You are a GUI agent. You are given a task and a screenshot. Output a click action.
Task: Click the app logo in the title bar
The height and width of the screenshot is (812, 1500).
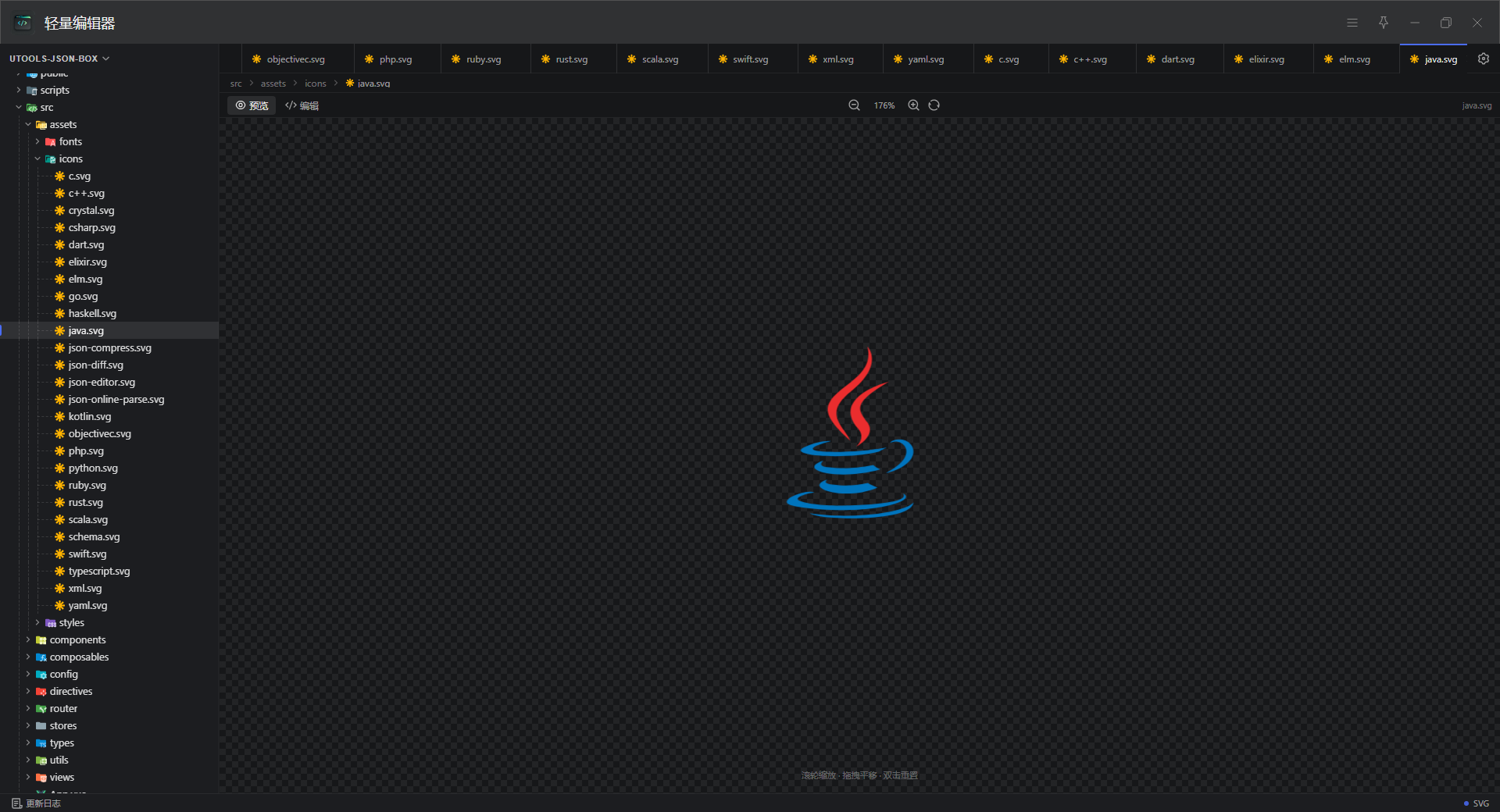coord(23,23)
